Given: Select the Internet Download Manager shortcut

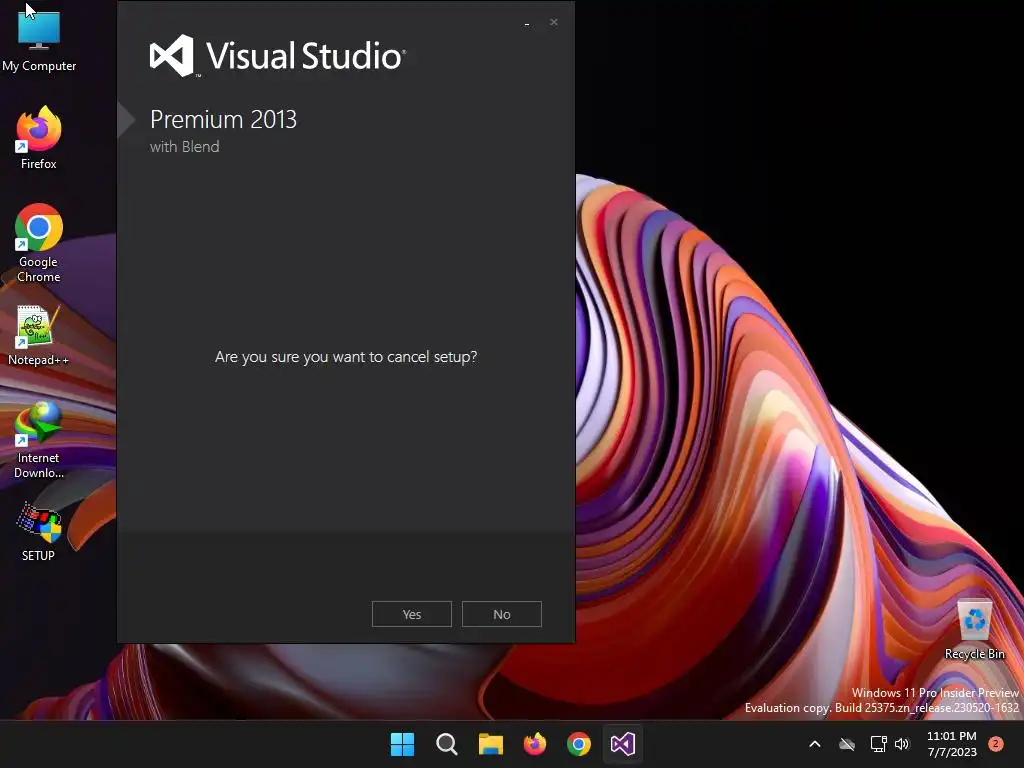Looking at the screenshot, I should [39, 441].
